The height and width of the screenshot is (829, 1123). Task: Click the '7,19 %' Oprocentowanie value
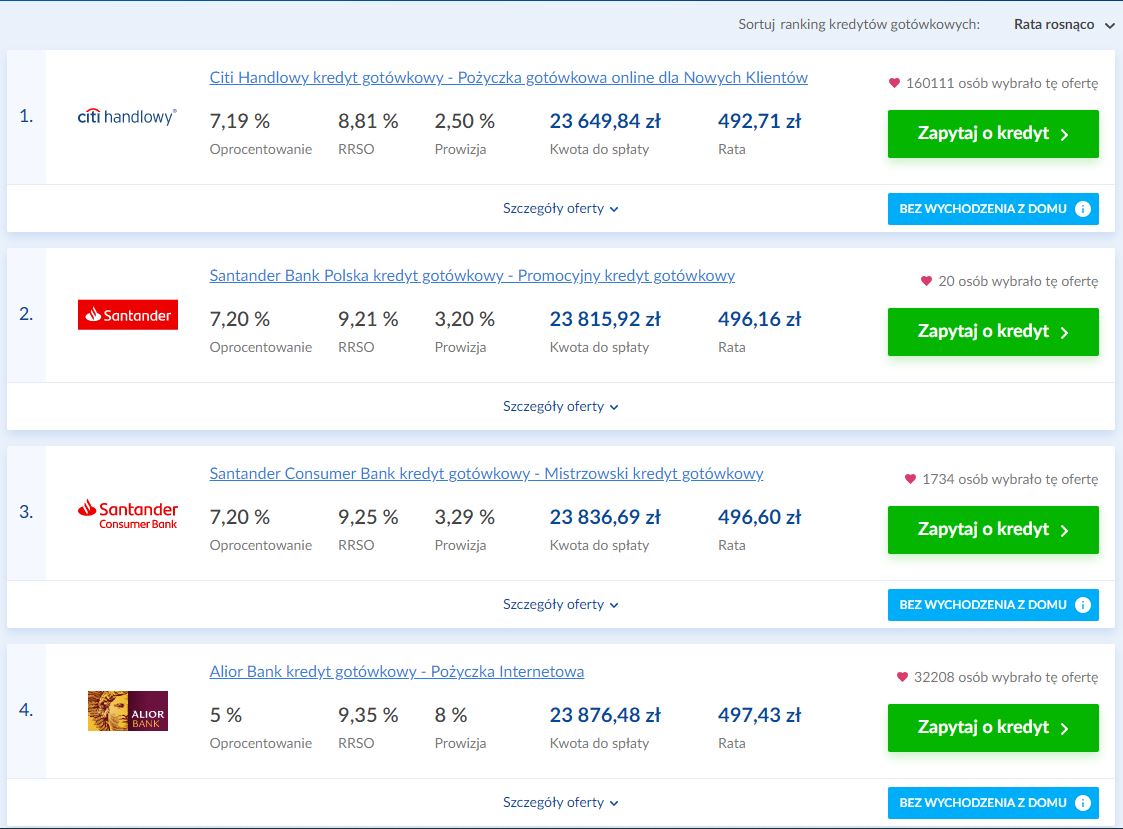[x=240, y=121]
